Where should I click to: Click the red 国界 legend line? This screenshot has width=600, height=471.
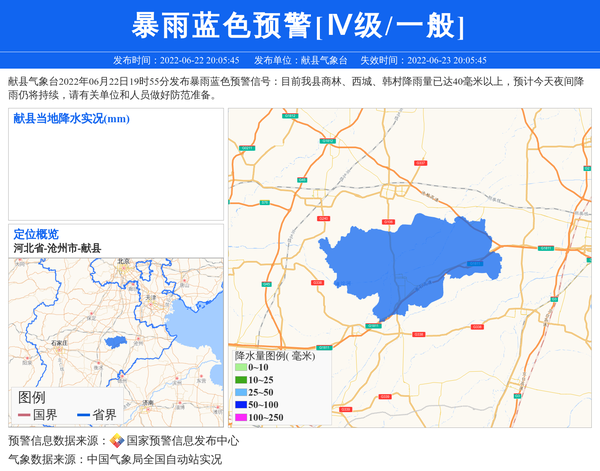[24, 415]
